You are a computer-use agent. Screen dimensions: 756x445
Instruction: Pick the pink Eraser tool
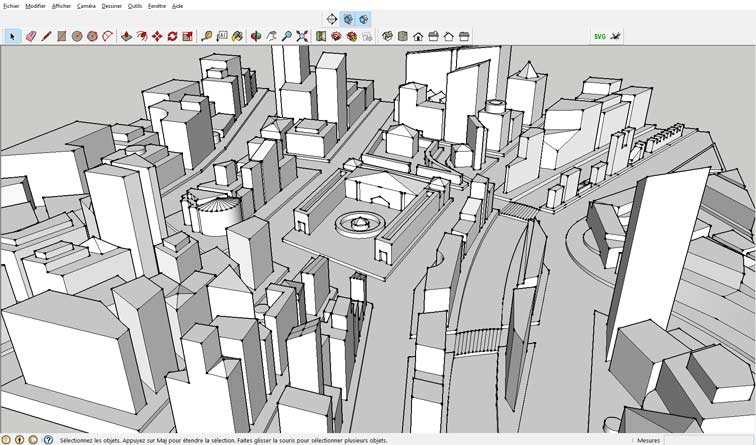(30, 36)
